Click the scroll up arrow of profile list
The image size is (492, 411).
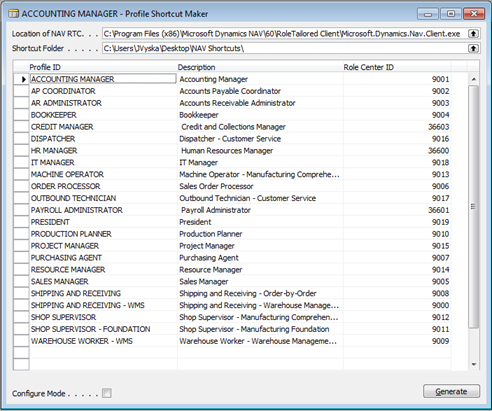pyautogui.click(x=474, y=79)
